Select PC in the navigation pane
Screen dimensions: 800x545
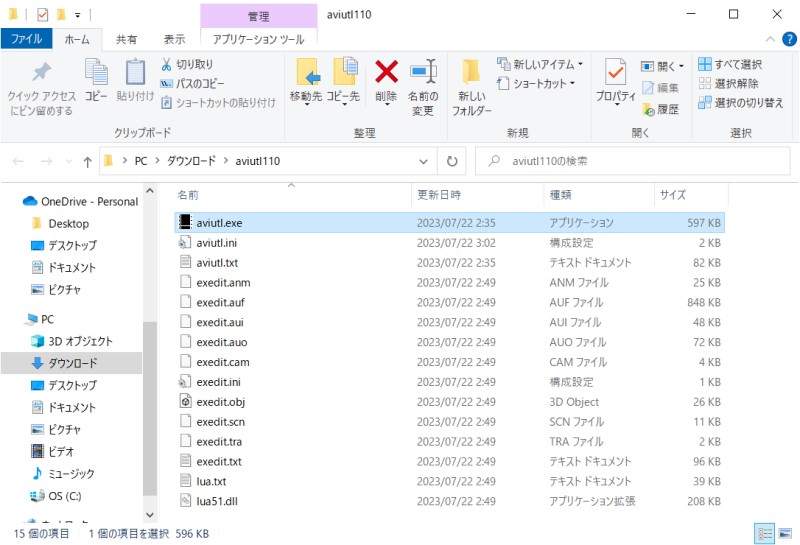coord(40,319)
